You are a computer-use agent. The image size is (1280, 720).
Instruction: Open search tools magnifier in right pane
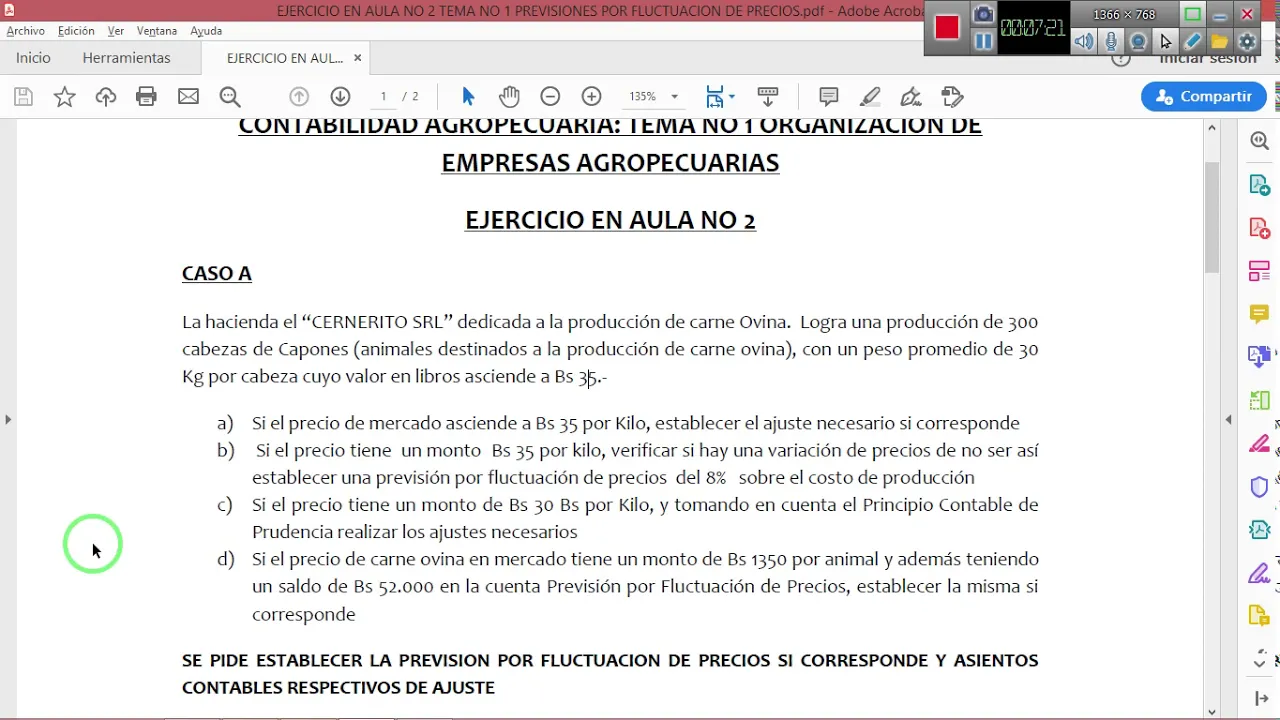[1259, 142]
